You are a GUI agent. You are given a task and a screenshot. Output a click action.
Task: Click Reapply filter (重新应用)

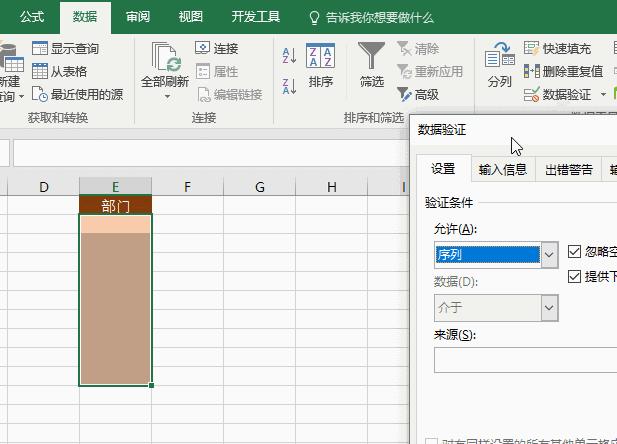click(x=430, y=71)
